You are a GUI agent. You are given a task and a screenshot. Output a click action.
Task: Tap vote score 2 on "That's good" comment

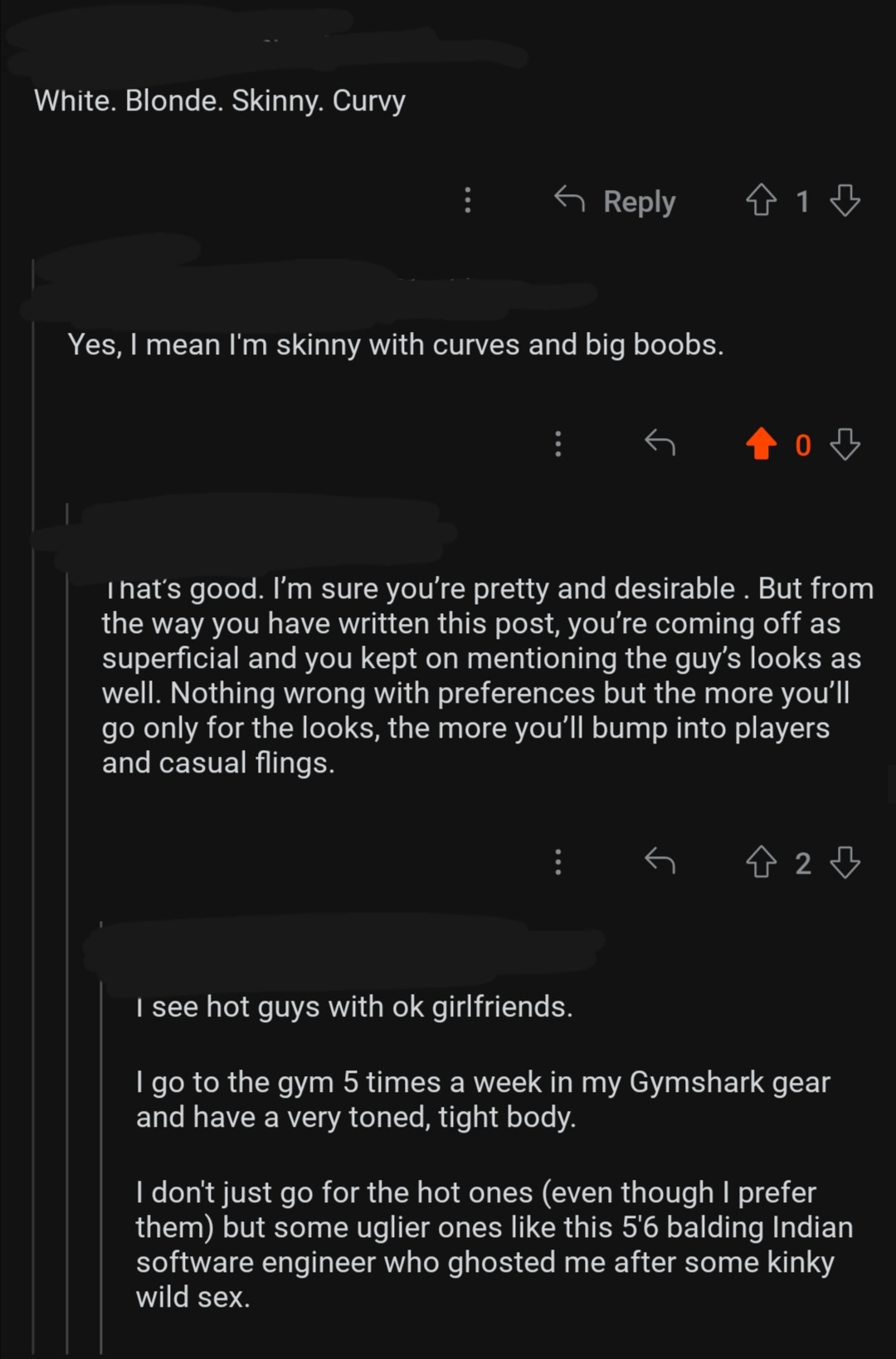[x=803, y=864]
